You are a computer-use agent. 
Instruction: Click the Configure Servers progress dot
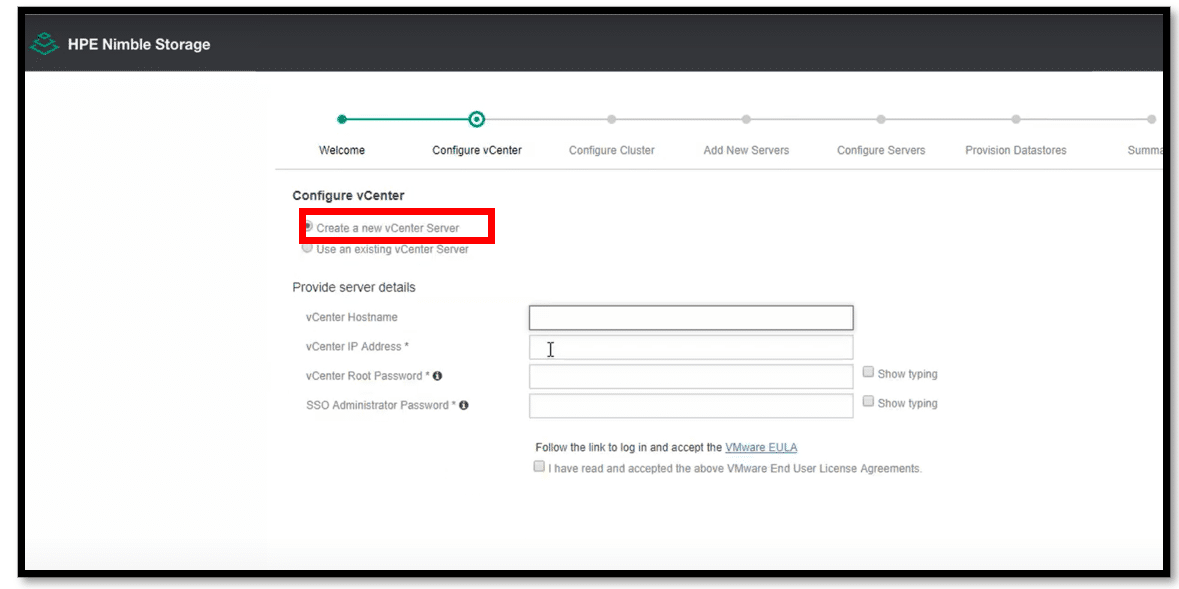[881, 119]
